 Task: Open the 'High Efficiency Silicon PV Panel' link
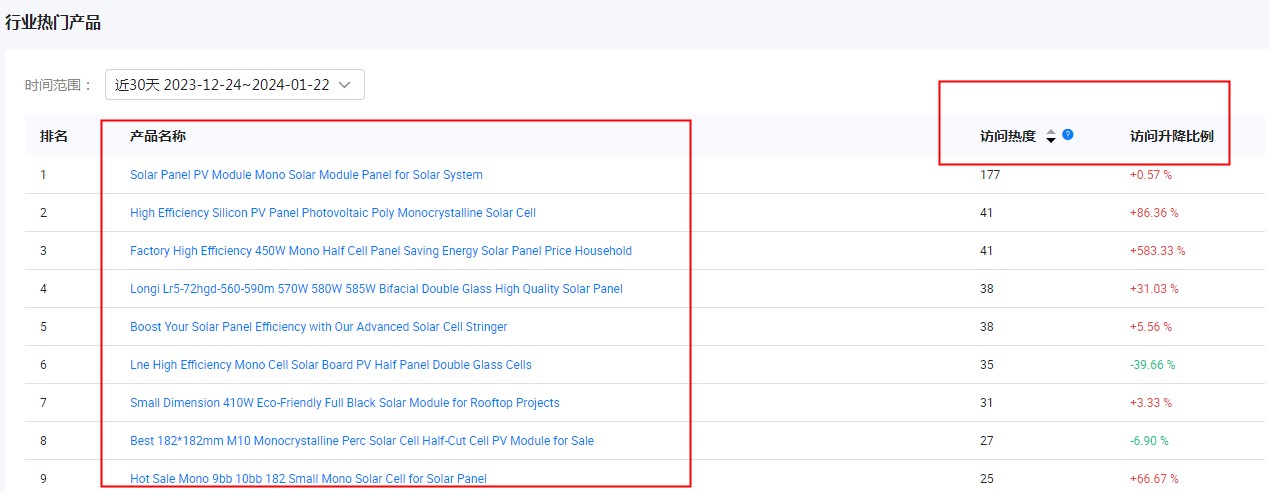tap(333, 213)
